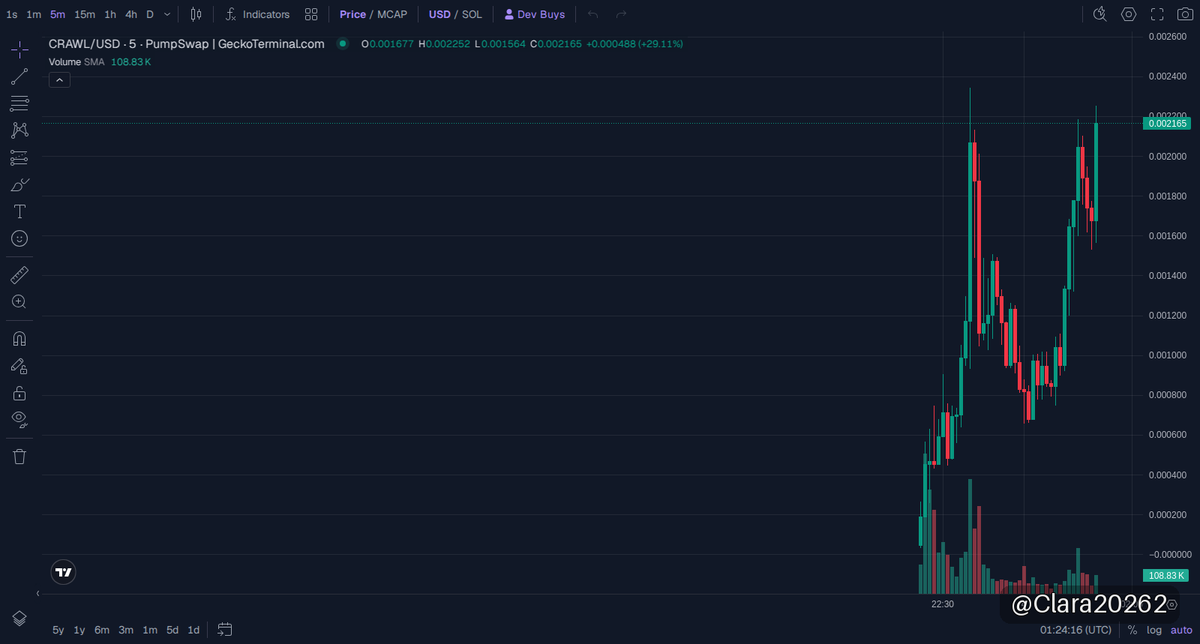Open the chart patterns tool
Viewport: 1200px width, 644px height.
tap(19, 130)
